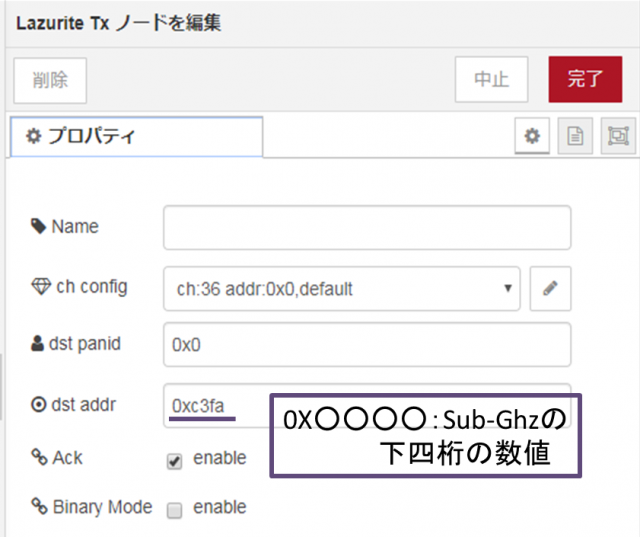This screenshot has width=640, height=537.
Task: Click the diamond icon beside ch config
Action: pos(41,286)
